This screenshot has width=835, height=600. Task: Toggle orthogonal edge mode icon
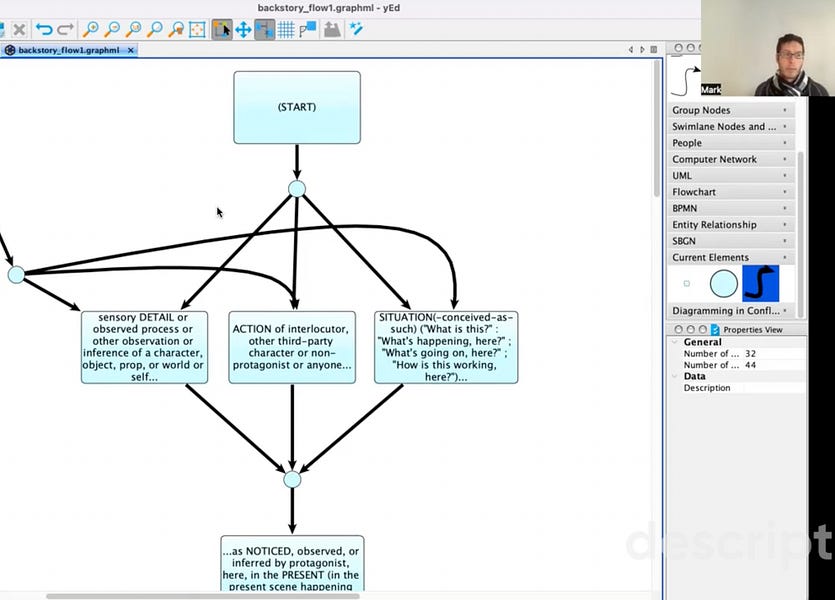pos(264,29)
